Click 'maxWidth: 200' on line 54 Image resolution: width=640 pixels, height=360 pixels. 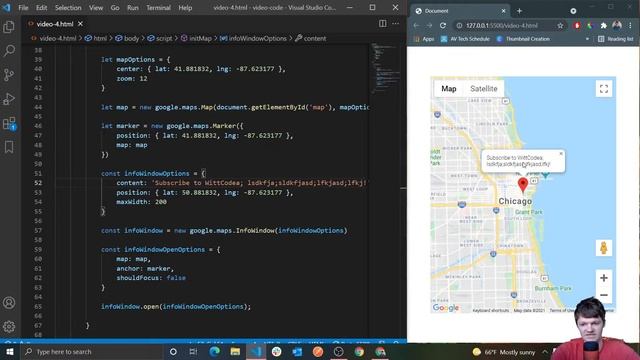[141, 202]
